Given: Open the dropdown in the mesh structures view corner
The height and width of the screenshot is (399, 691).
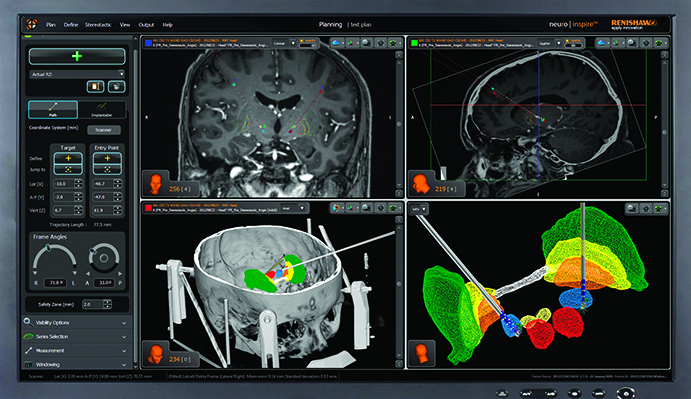Looking at the screenshot, I should (419, 209).
